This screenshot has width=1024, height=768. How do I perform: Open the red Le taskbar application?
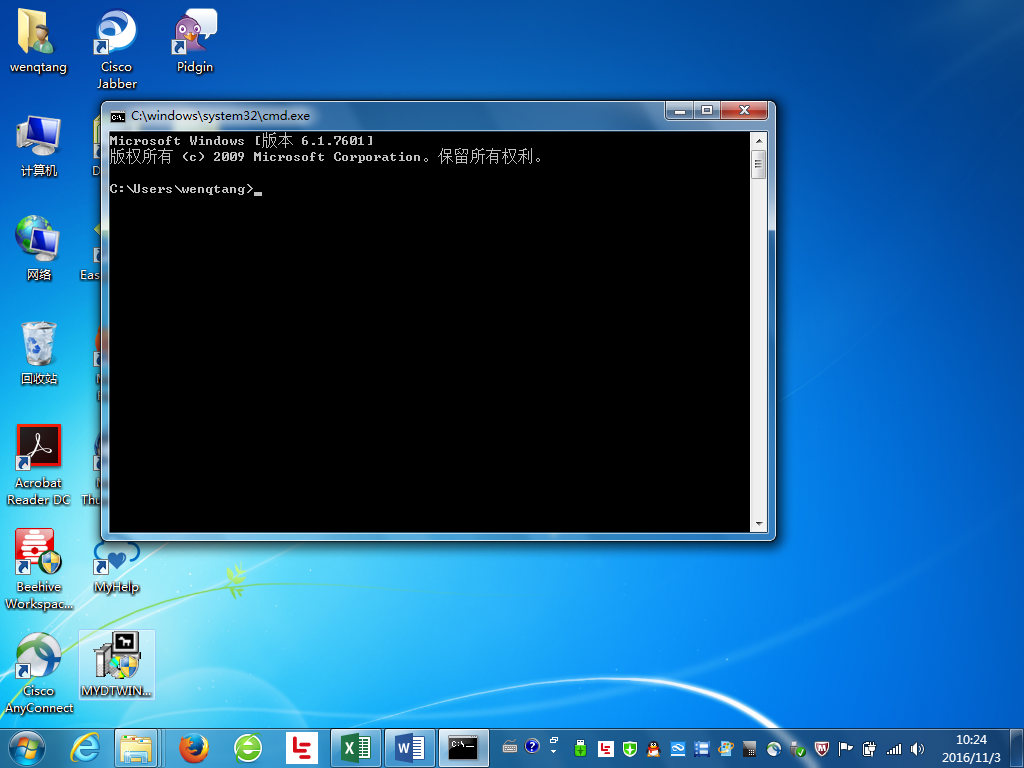tap(302, 748)
